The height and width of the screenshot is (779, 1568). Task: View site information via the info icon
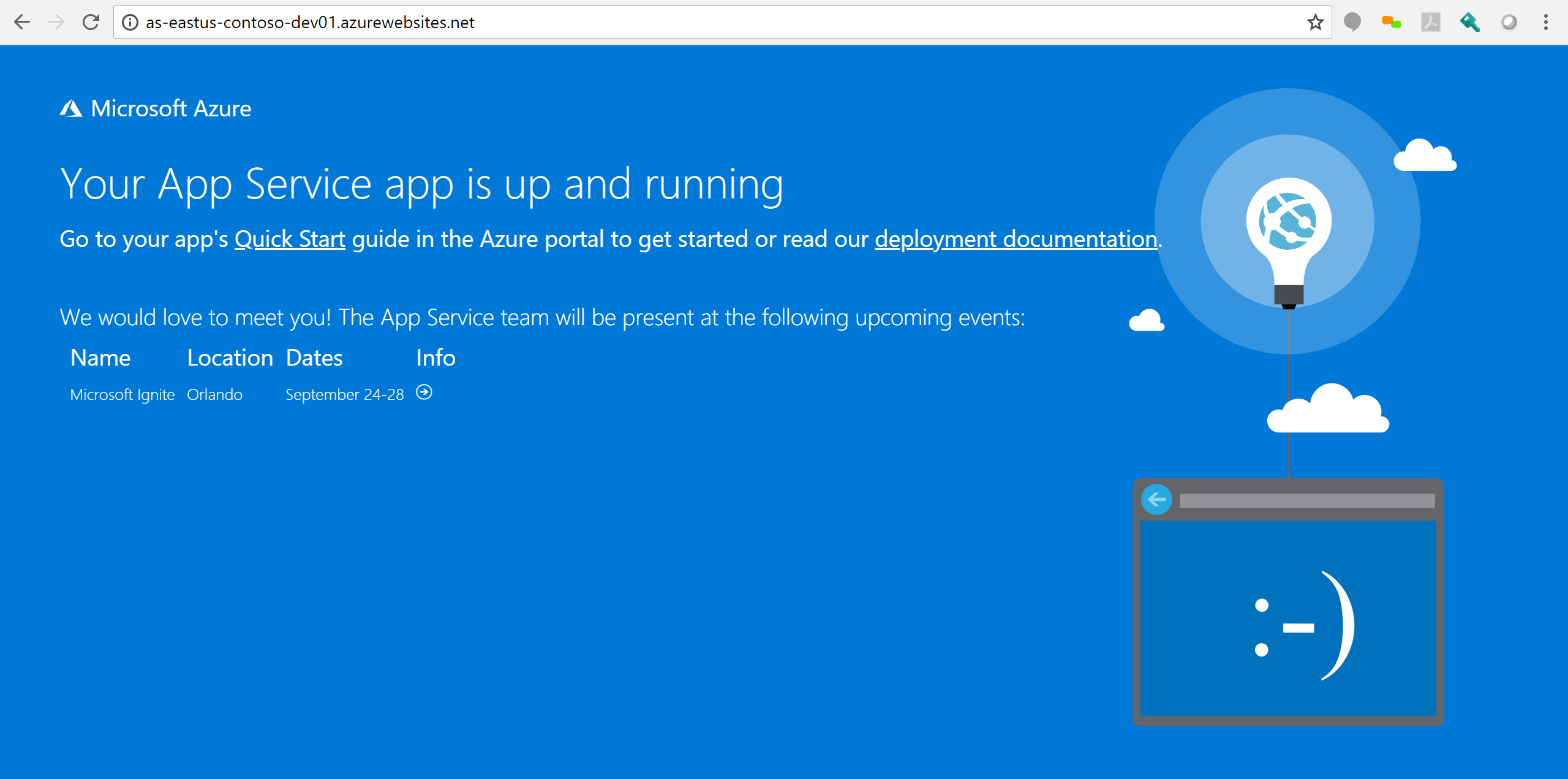coord(130,23)
